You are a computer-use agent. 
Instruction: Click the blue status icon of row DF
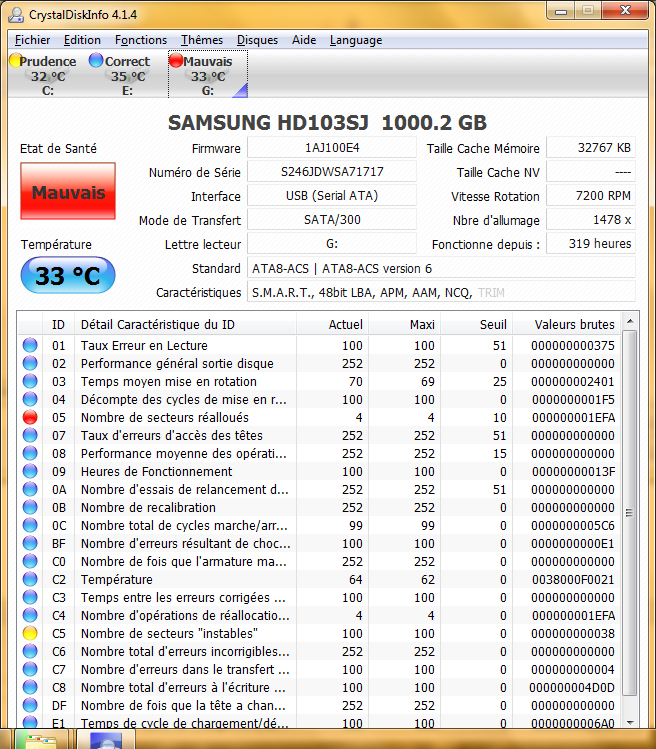click(x=30, y=705)
